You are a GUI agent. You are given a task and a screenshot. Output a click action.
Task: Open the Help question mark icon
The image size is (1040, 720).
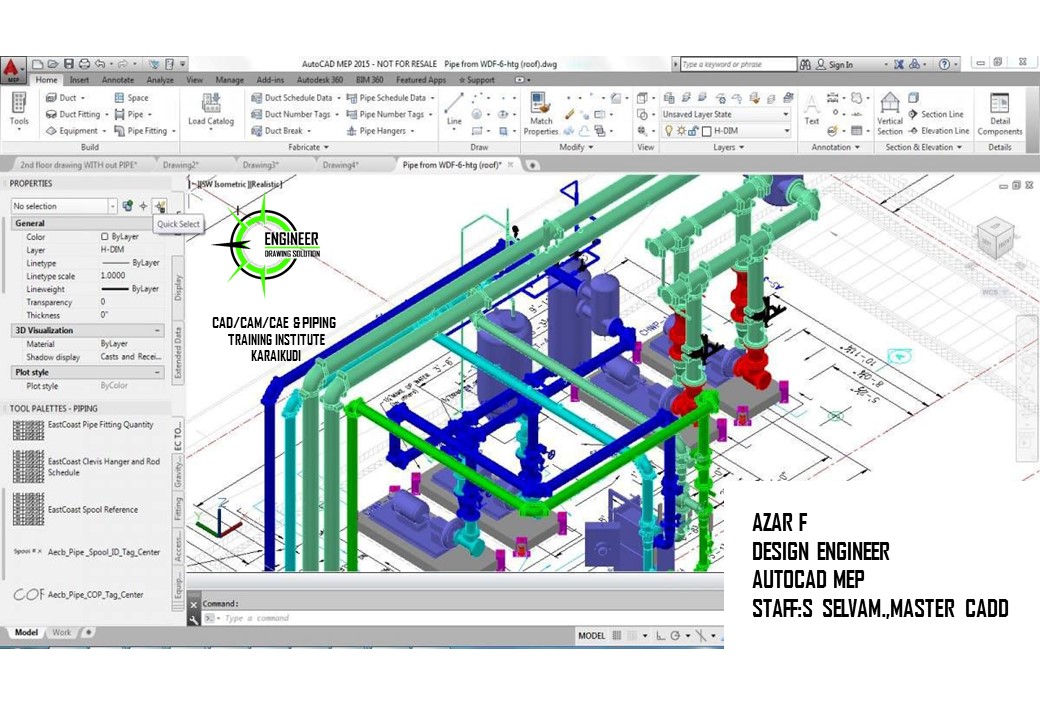pos(944,64)
